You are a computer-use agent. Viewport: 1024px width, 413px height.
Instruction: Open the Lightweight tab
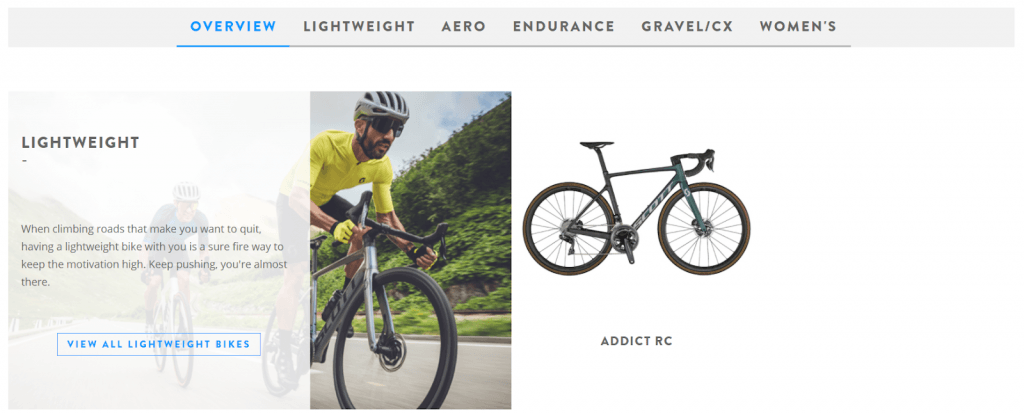pos(359,27)
